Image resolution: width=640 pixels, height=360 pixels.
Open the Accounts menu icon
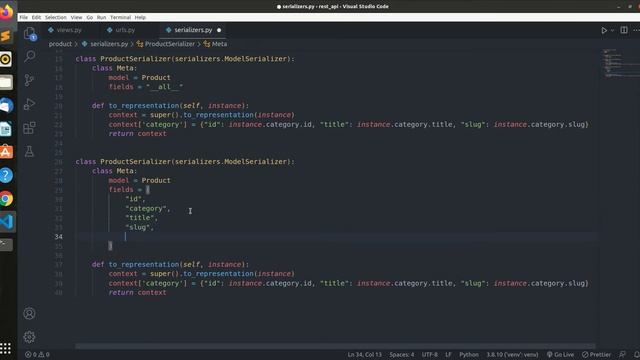point(29,313)
